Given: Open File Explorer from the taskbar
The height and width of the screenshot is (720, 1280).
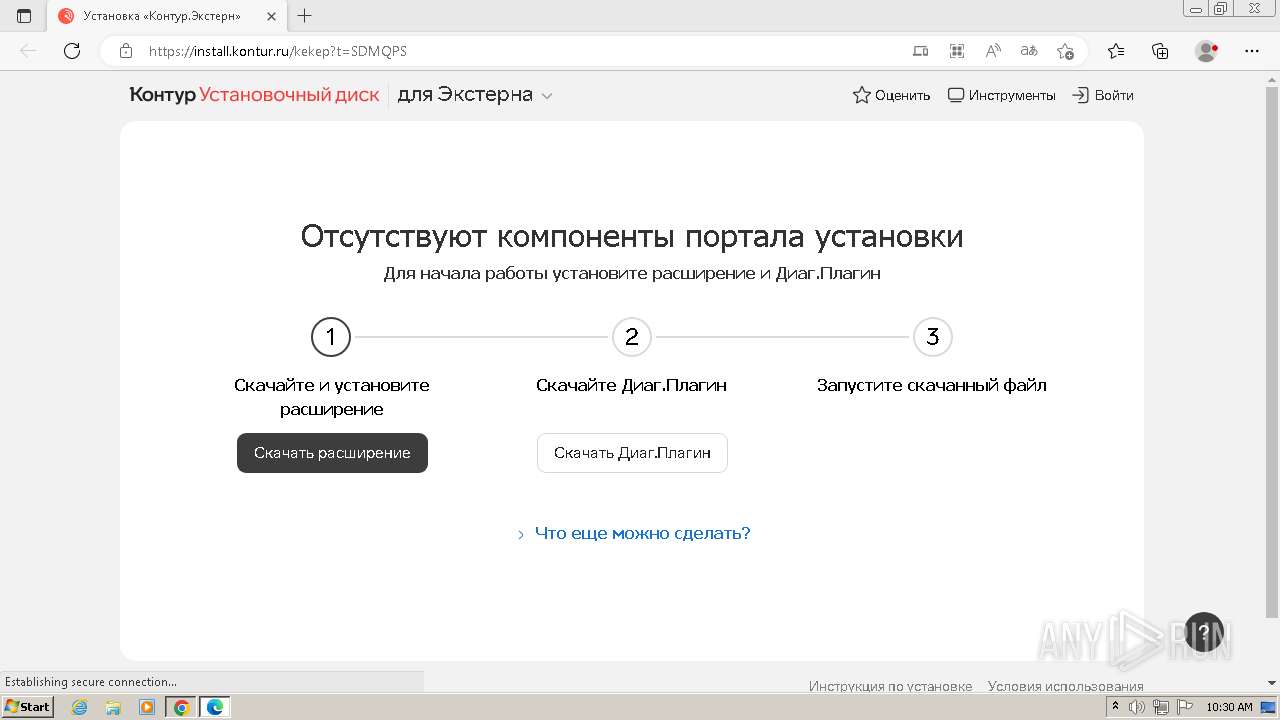Looking at the screenshot, I should (113, 707).
